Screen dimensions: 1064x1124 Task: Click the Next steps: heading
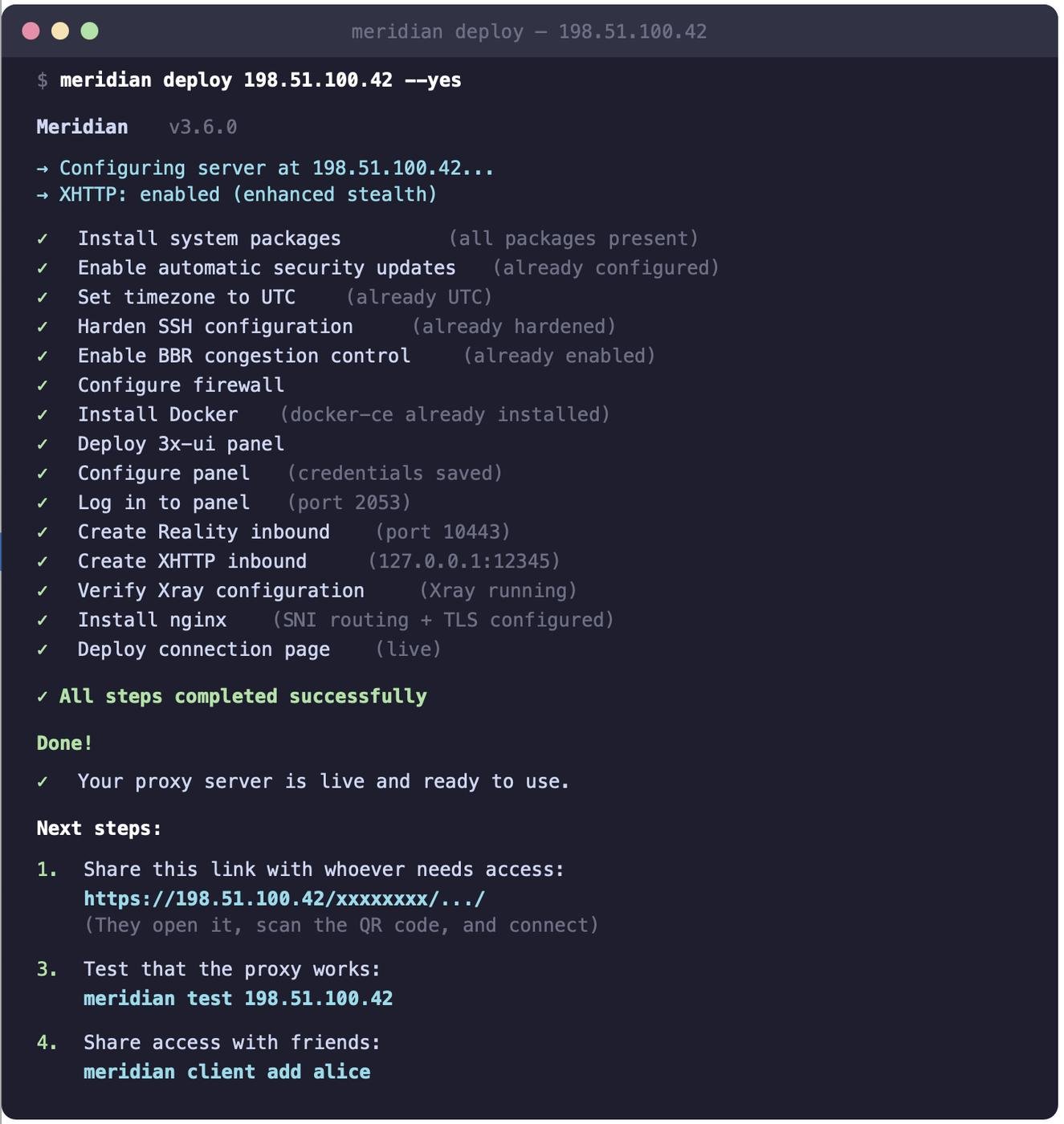pyautogui.click(x=99, y=829)
